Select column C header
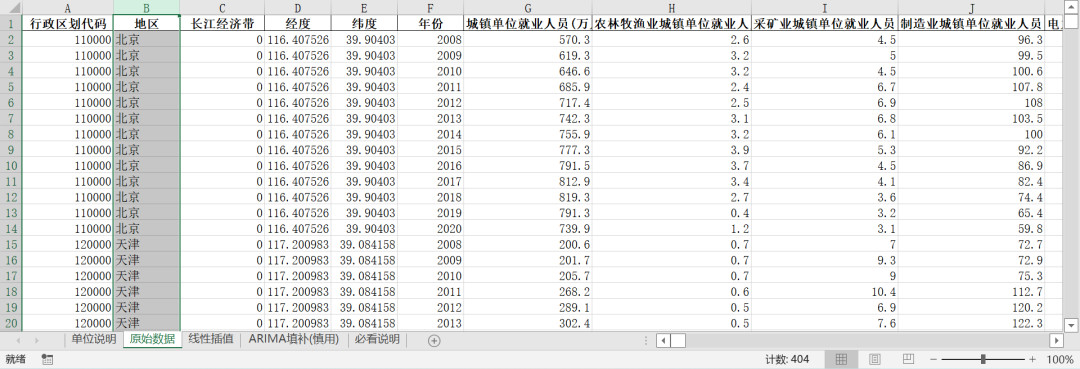The height and width of the screenshot is (369, 1080). pos(222,8)
